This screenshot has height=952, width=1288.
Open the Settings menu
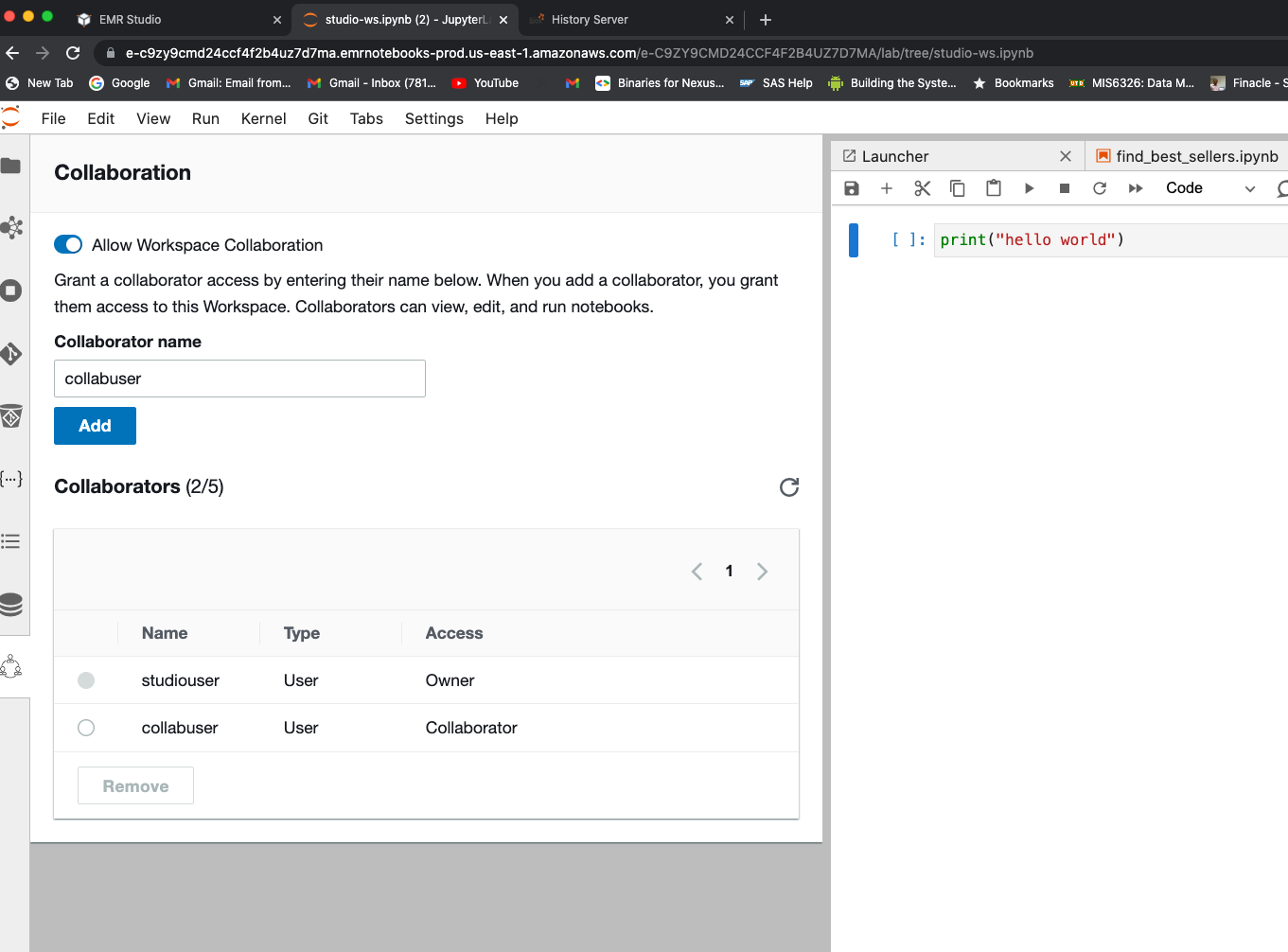pyautogui.click(x=434, y=118)
